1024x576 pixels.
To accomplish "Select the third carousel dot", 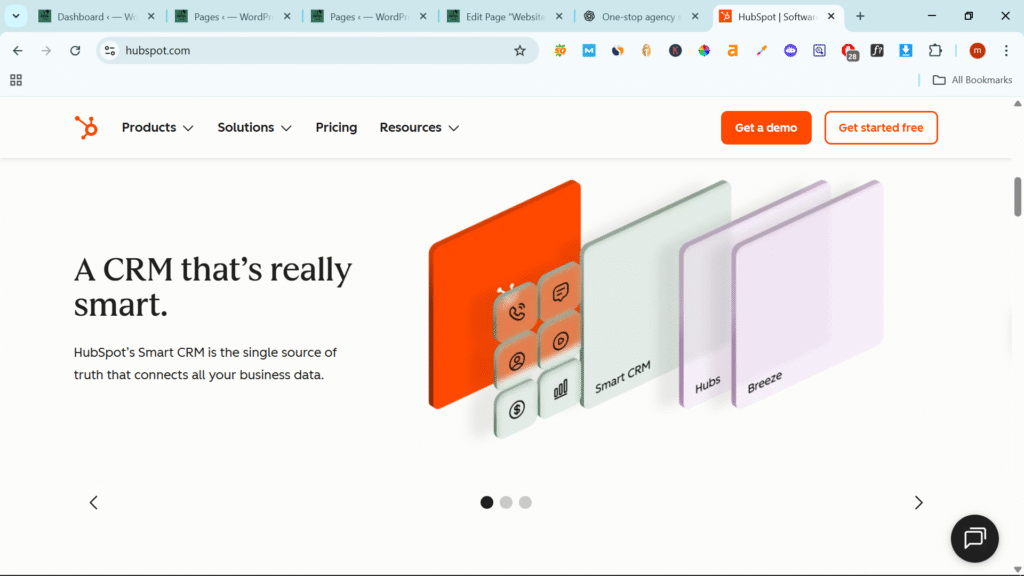I will coord(525,502).
